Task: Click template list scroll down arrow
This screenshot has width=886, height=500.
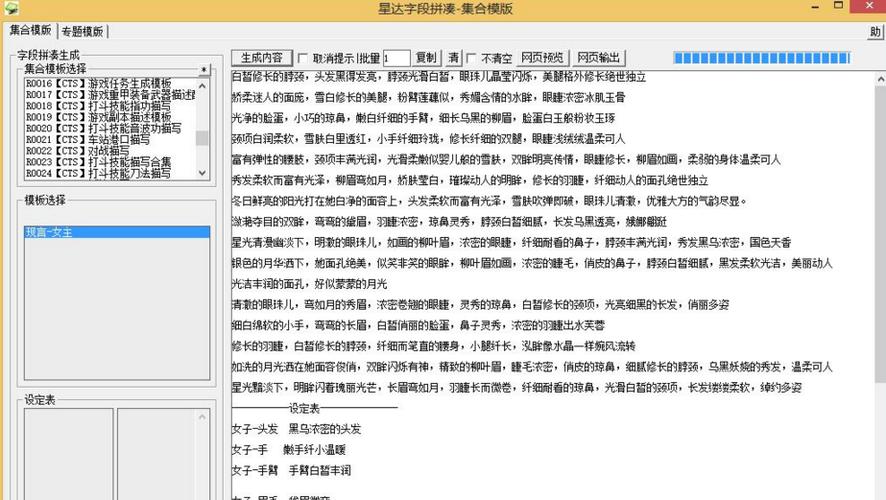Action: click(202, 173)
